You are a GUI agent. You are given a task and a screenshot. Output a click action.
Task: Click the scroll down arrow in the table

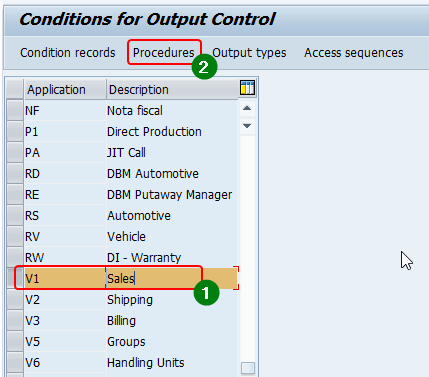click(247, 126)
